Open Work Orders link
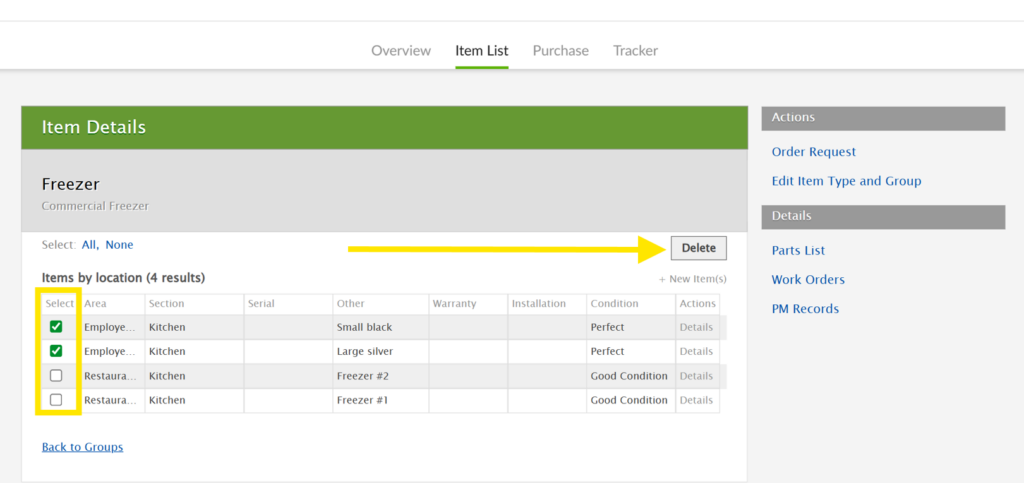 [x=808, y=280]
